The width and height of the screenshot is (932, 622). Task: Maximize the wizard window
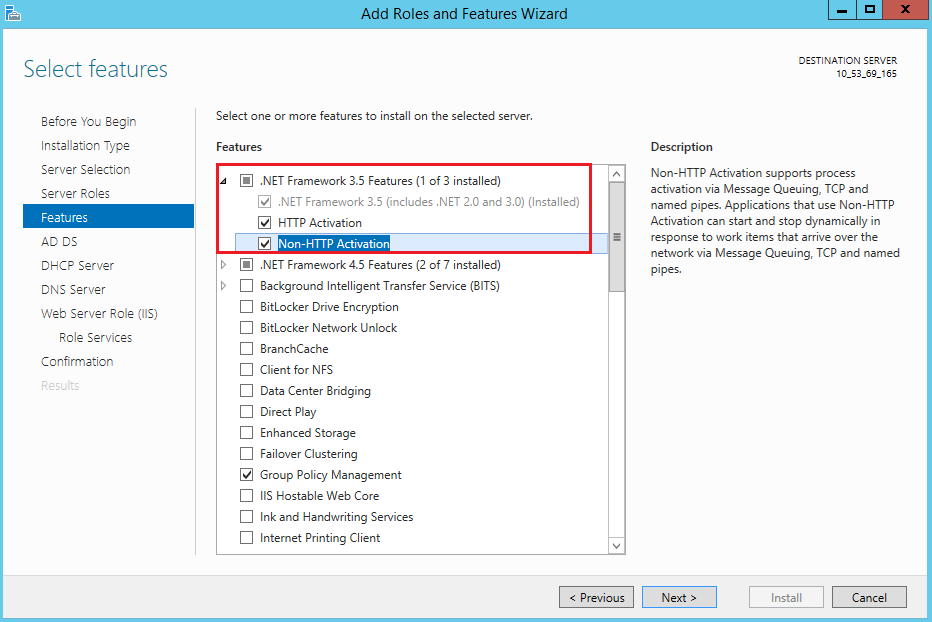(870, 10)
